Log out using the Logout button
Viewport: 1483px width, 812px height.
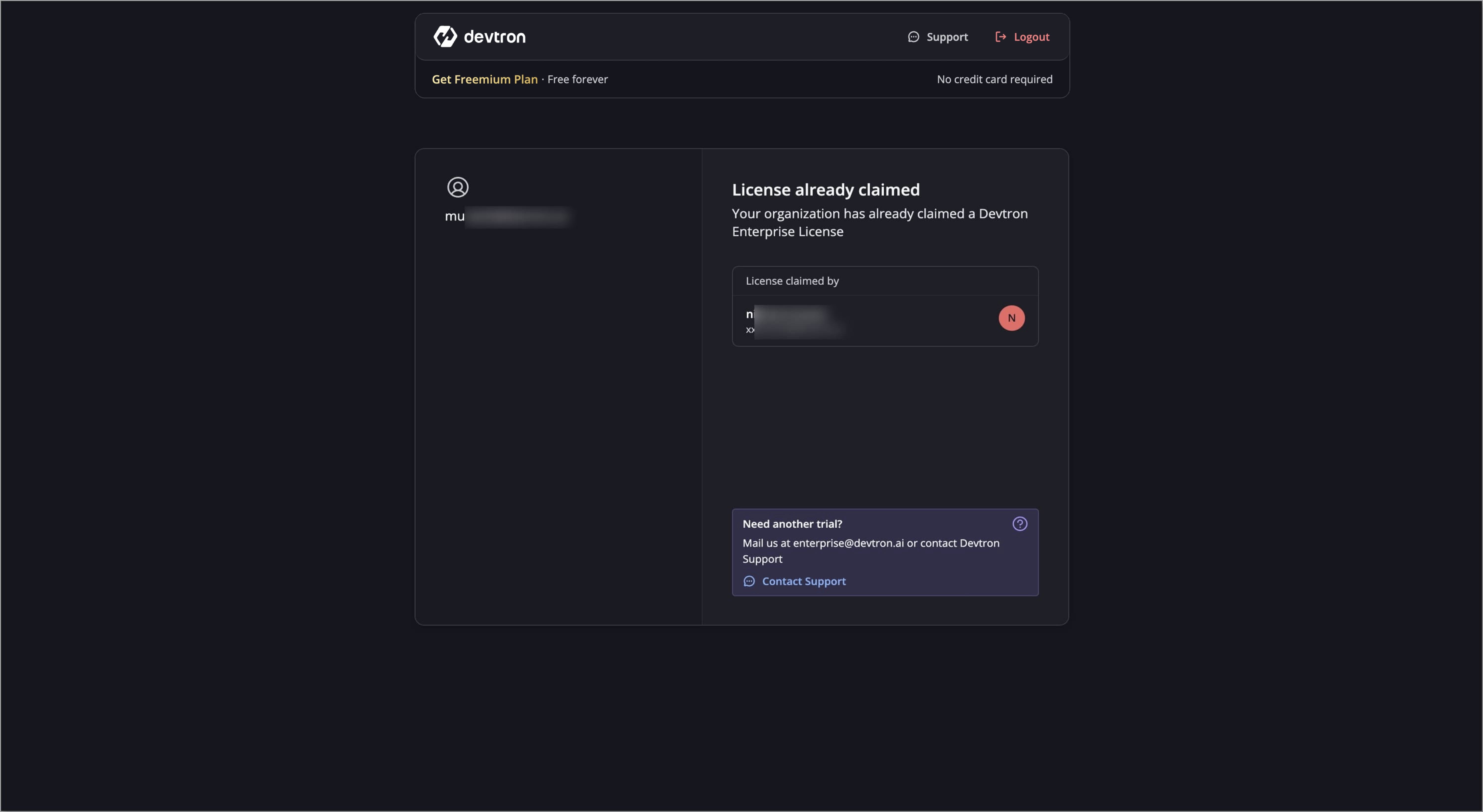(x=1023, y=37)
